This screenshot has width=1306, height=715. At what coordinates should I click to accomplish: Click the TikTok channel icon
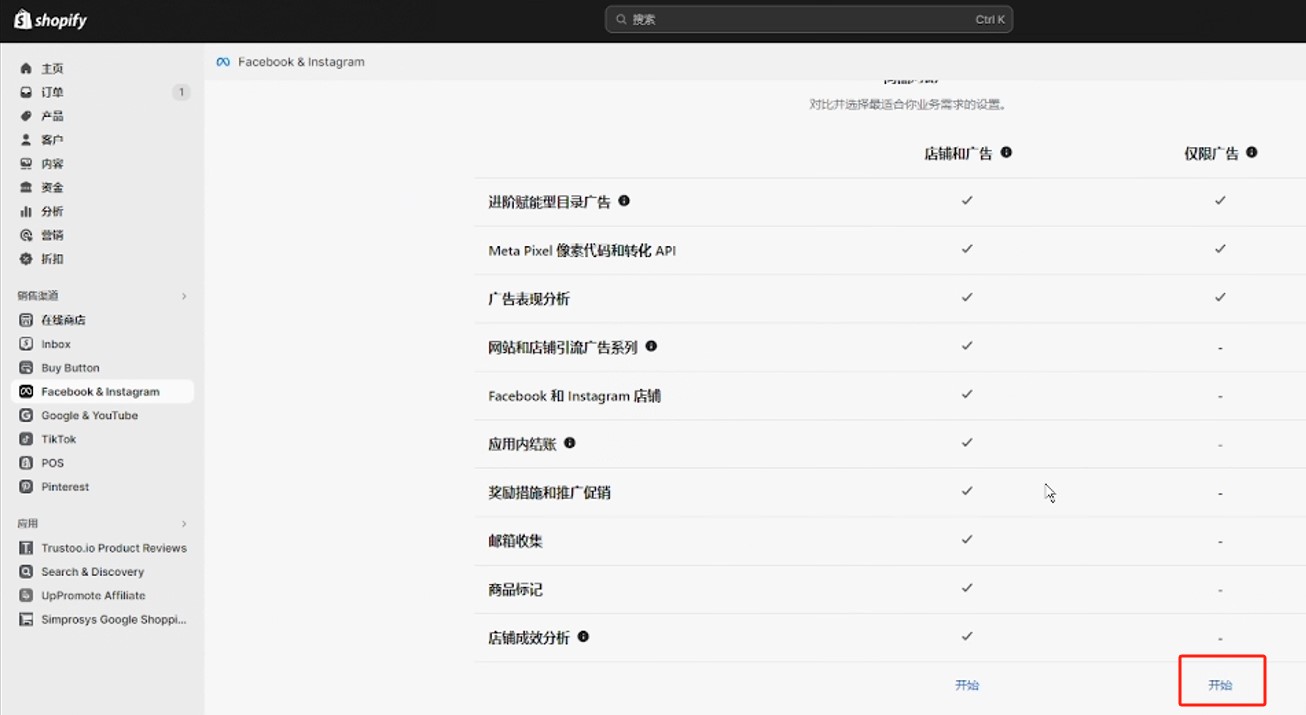[x=26, y=439]
